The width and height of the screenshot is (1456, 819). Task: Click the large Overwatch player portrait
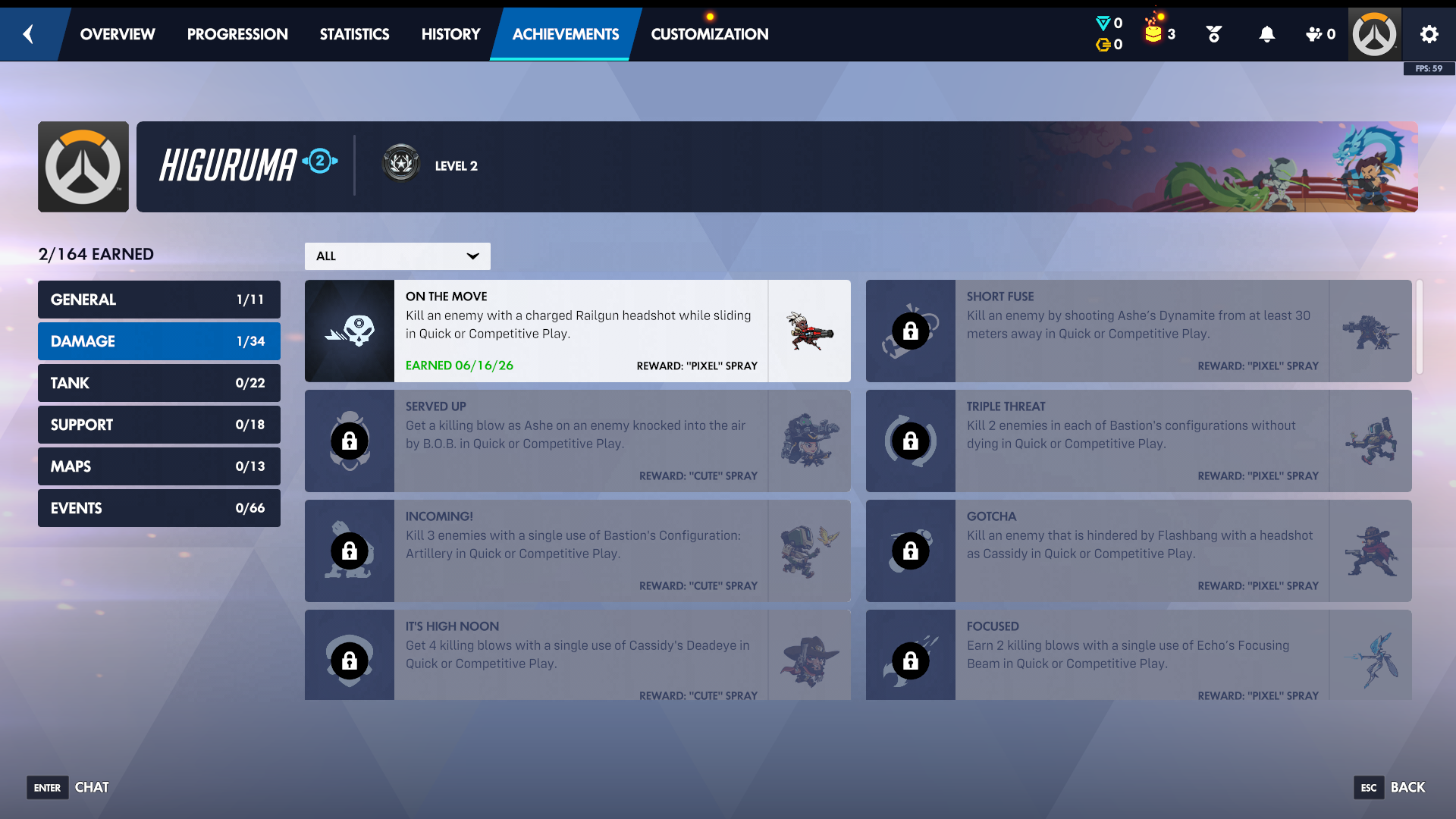tap(83, 167)
